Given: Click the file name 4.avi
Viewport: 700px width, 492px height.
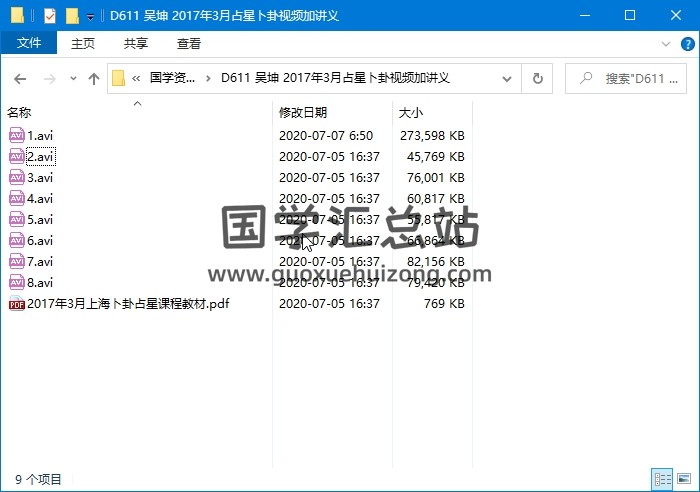Looking at the screenshot, I should pos(40,198).
